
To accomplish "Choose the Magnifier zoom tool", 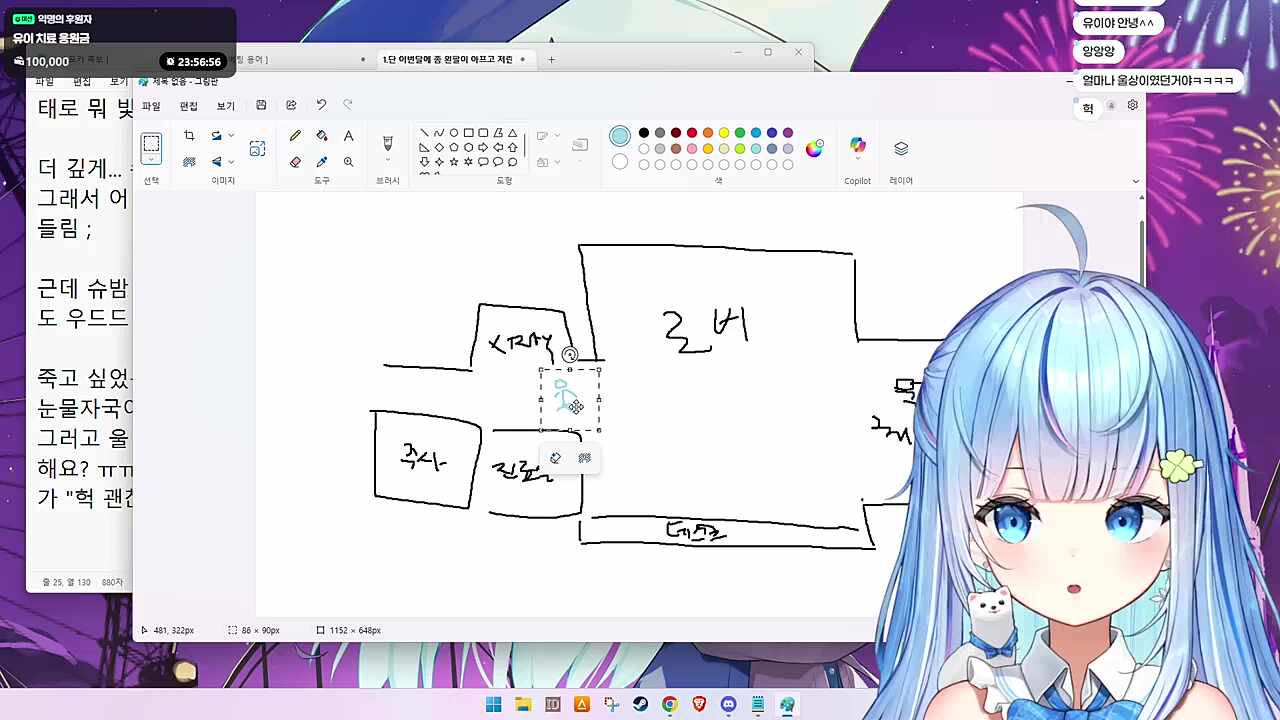I will (348, 162).
